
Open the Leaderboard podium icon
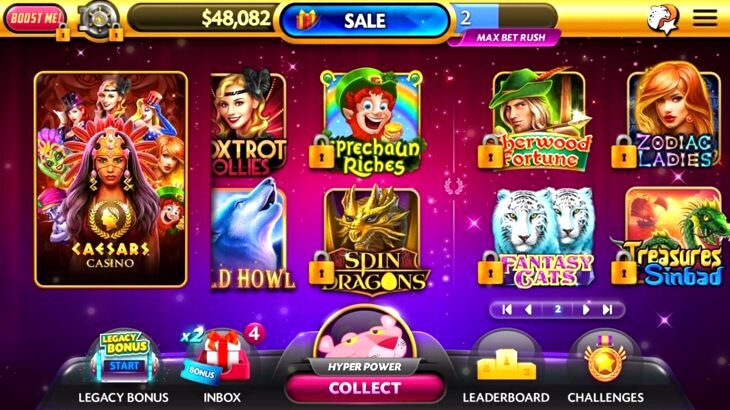point(507,363)
